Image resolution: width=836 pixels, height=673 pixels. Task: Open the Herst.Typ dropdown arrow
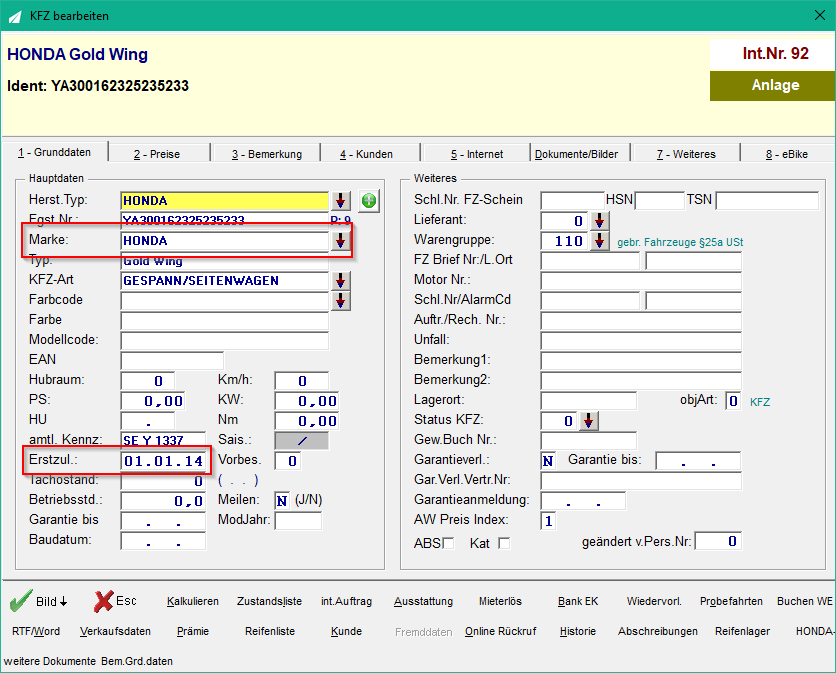[x=340, y=201]
